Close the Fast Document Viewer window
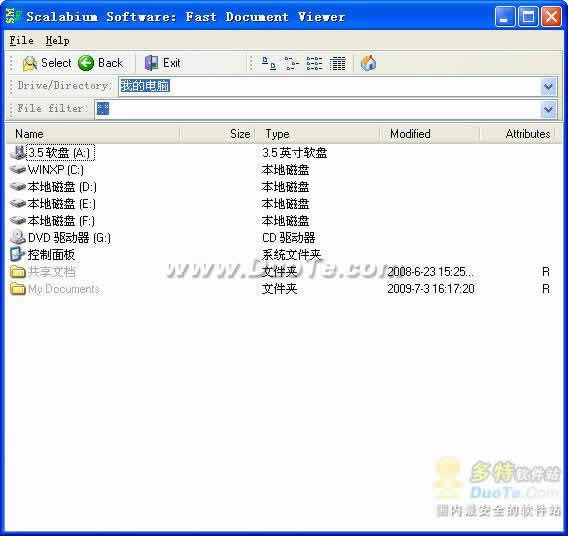Screen dimensions: 568x536 552,17
